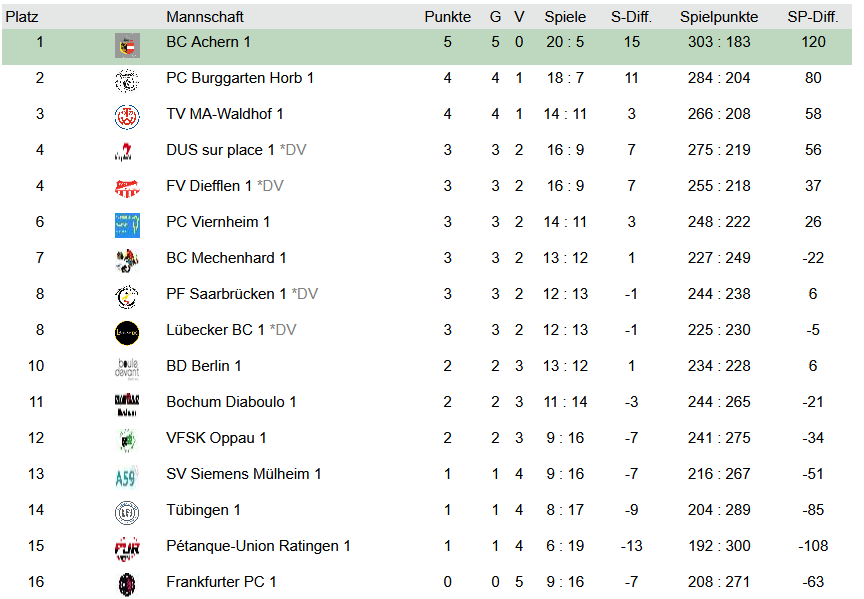The width and height of the screenshot is (864, 599).
Task: Click the PC Burggarten Horb 1 logo
Action: click(127, 80)
